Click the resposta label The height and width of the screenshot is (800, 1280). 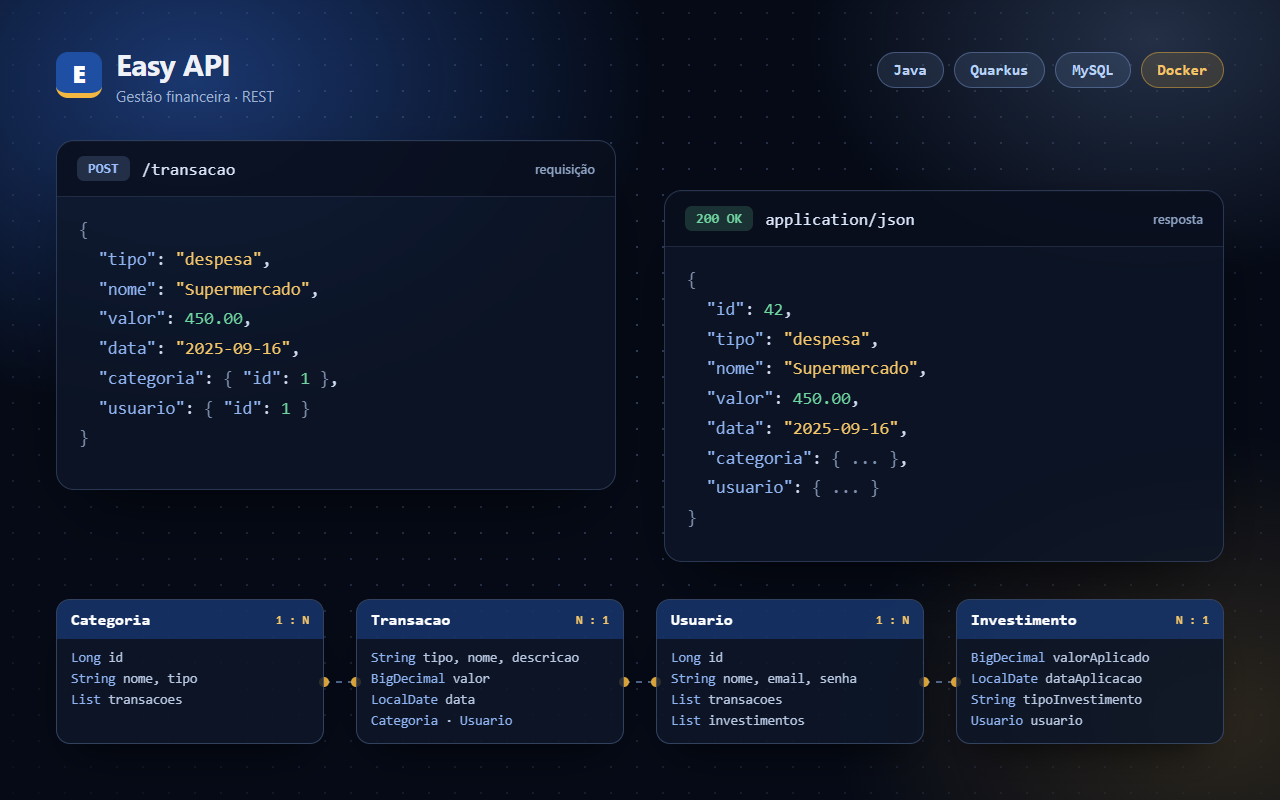click(1178, 219)
